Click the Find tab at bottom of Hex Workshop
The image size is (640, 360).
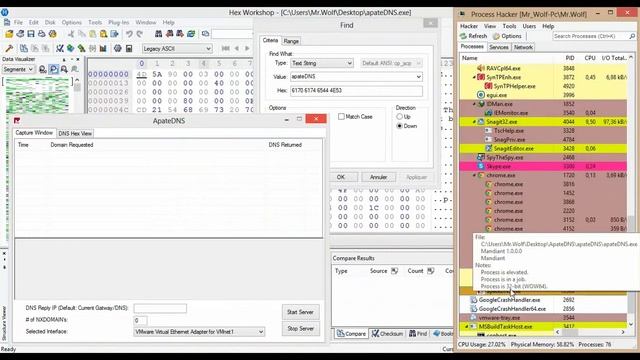click(418, 334)
